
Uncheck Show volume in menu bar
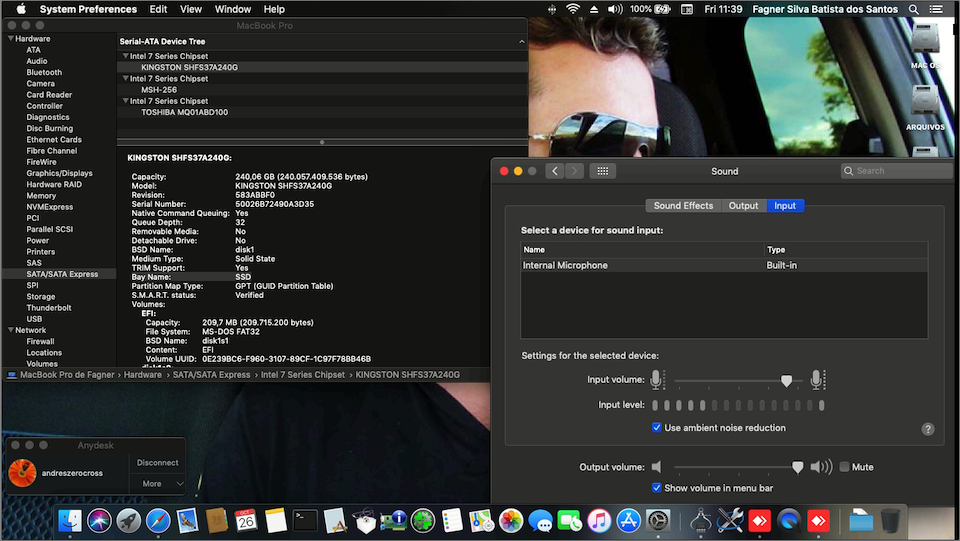tap(657, 488)
